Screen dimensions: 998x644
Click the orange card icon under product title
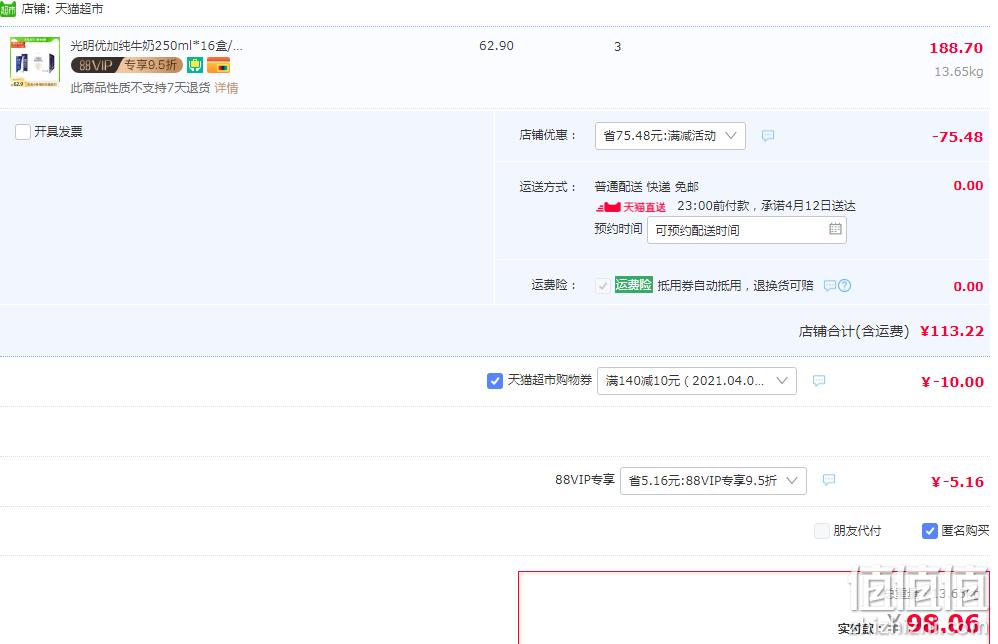[x=218, y=65]
